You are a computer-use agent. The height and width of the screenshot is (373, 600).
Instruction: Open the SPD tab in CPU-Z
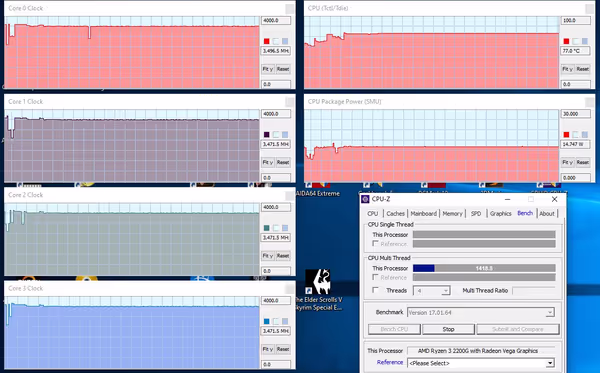click(x=476, y=213)
